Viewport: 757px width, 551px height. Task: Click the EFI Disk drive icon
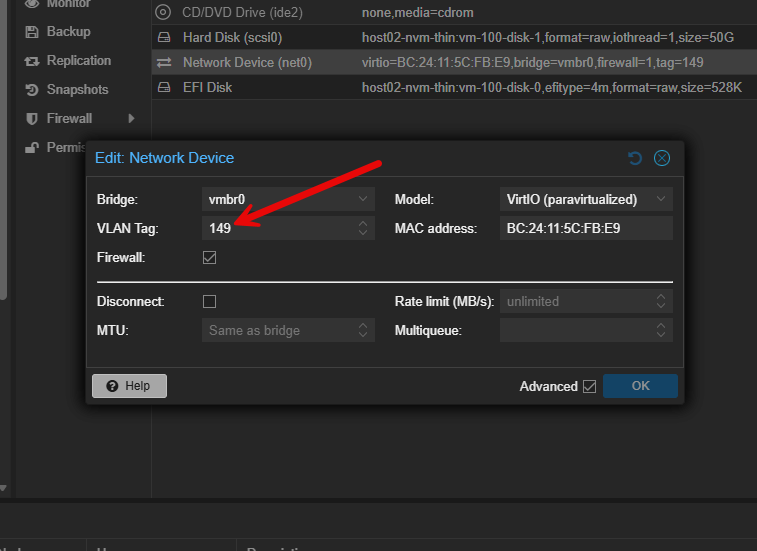click(x=164, y=87)
